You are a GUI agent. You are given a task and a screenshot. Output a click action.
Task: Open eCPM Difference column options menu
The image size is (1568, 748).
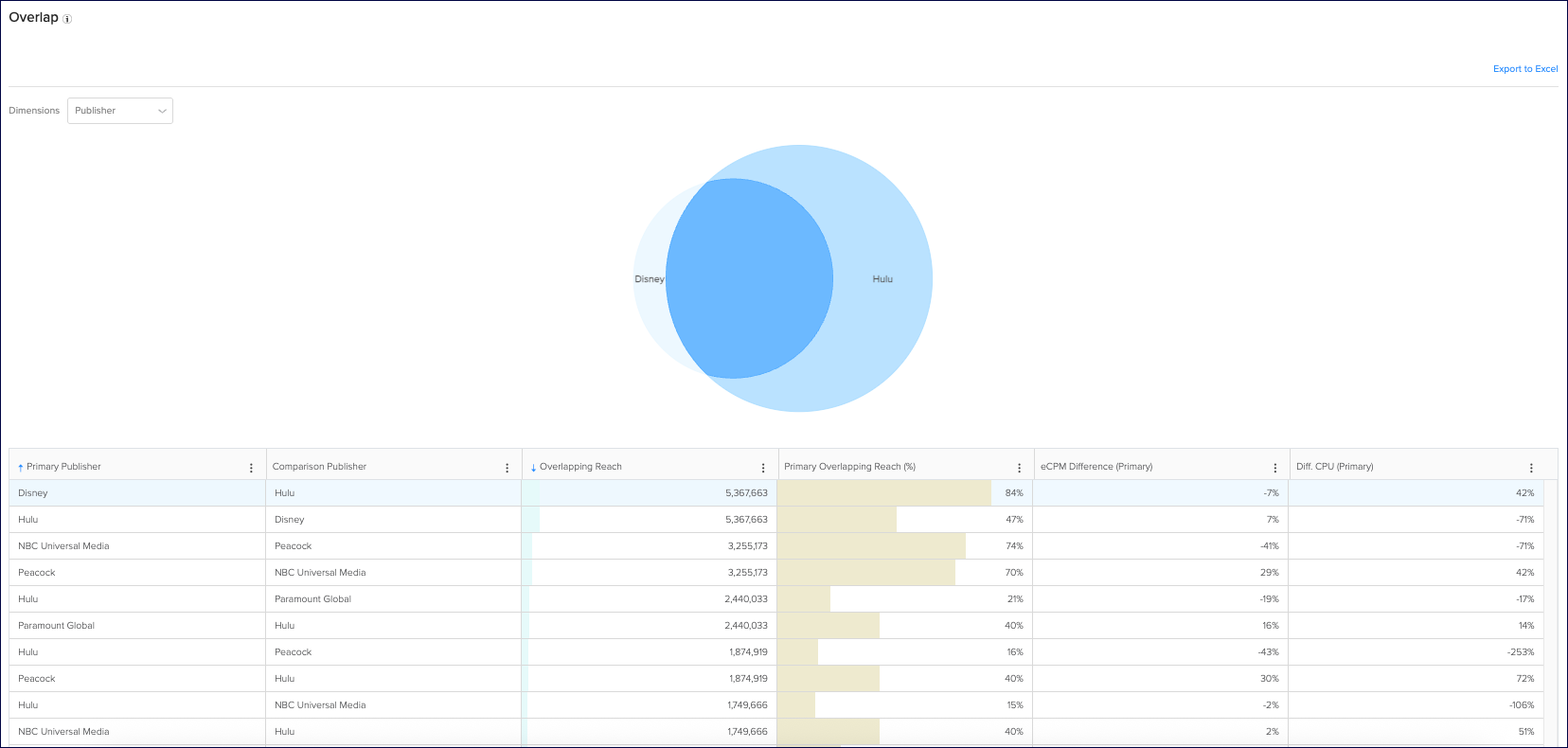[1275, 468]
